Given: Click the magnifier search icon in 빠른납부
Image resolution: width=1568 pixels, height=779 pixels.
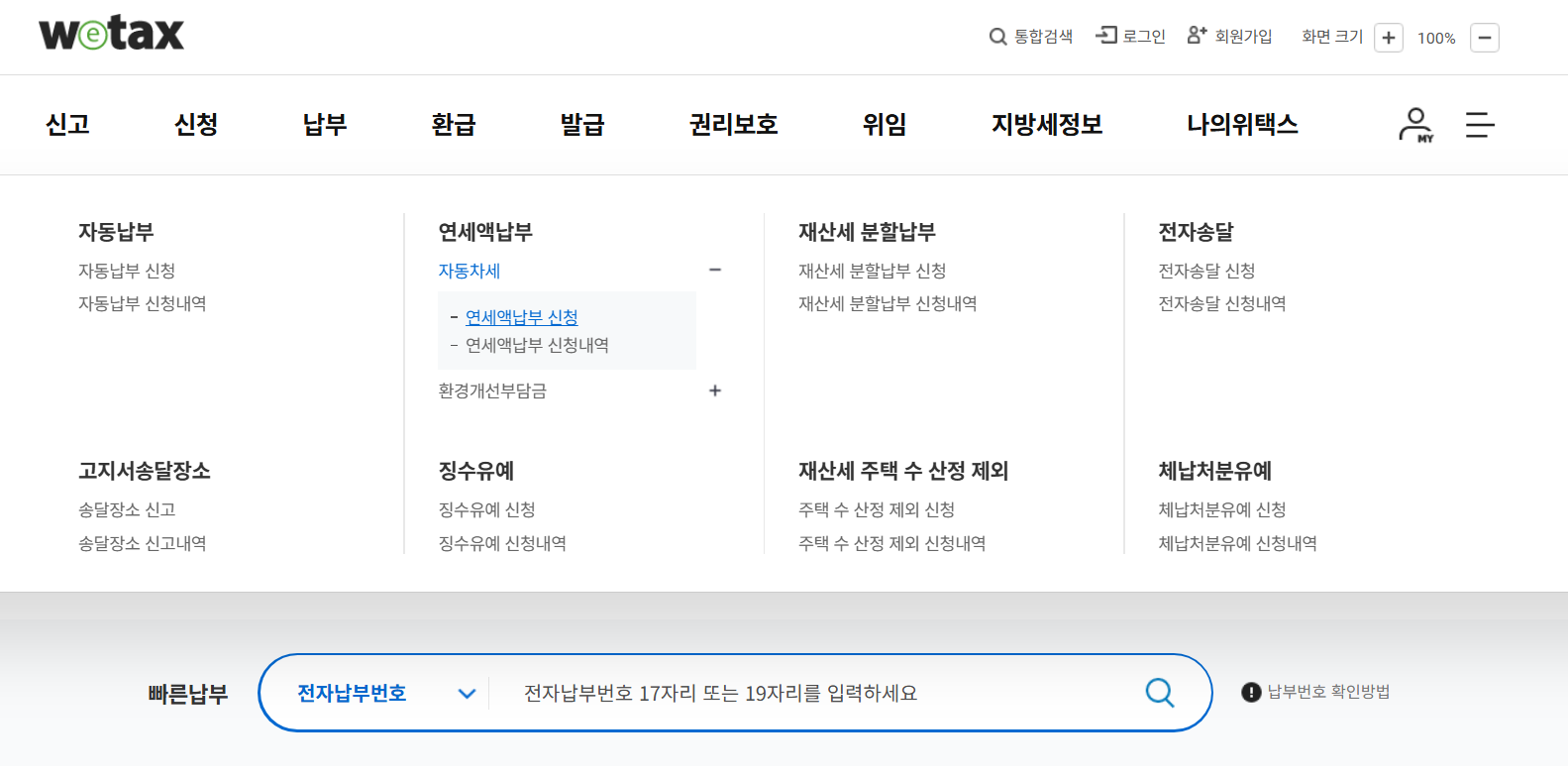Looking at the screenshot, I should click(x=1160, y=692).
